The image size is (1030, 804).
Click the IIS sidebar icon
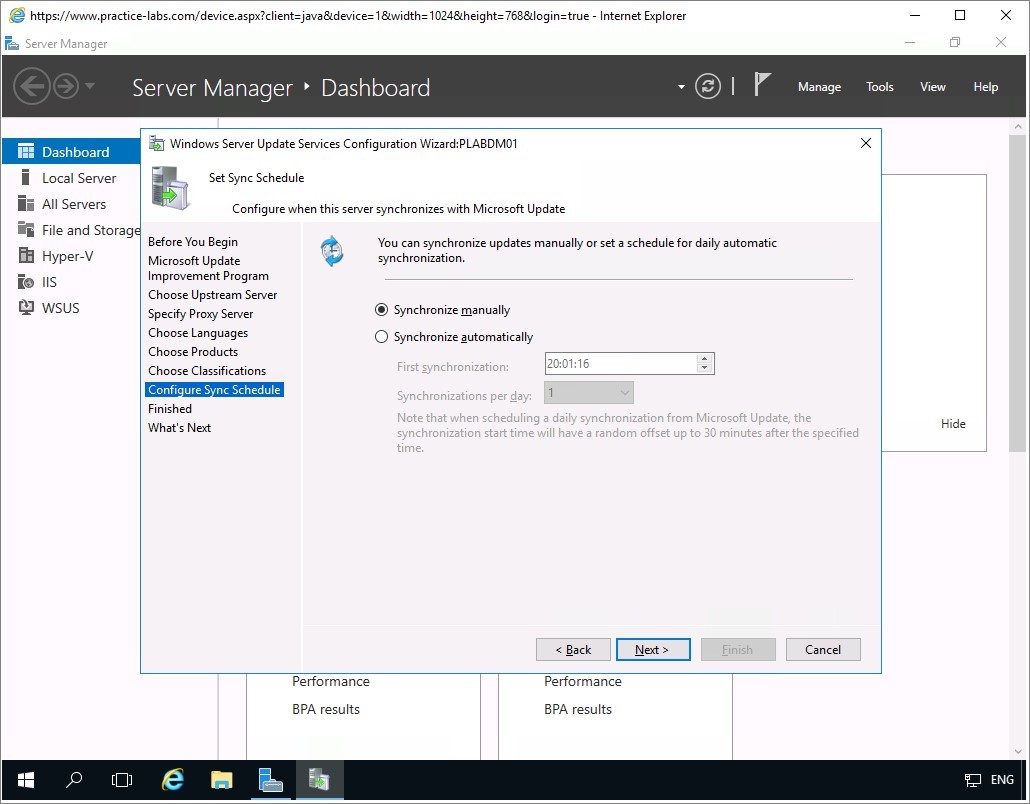(x=26, y=282)
